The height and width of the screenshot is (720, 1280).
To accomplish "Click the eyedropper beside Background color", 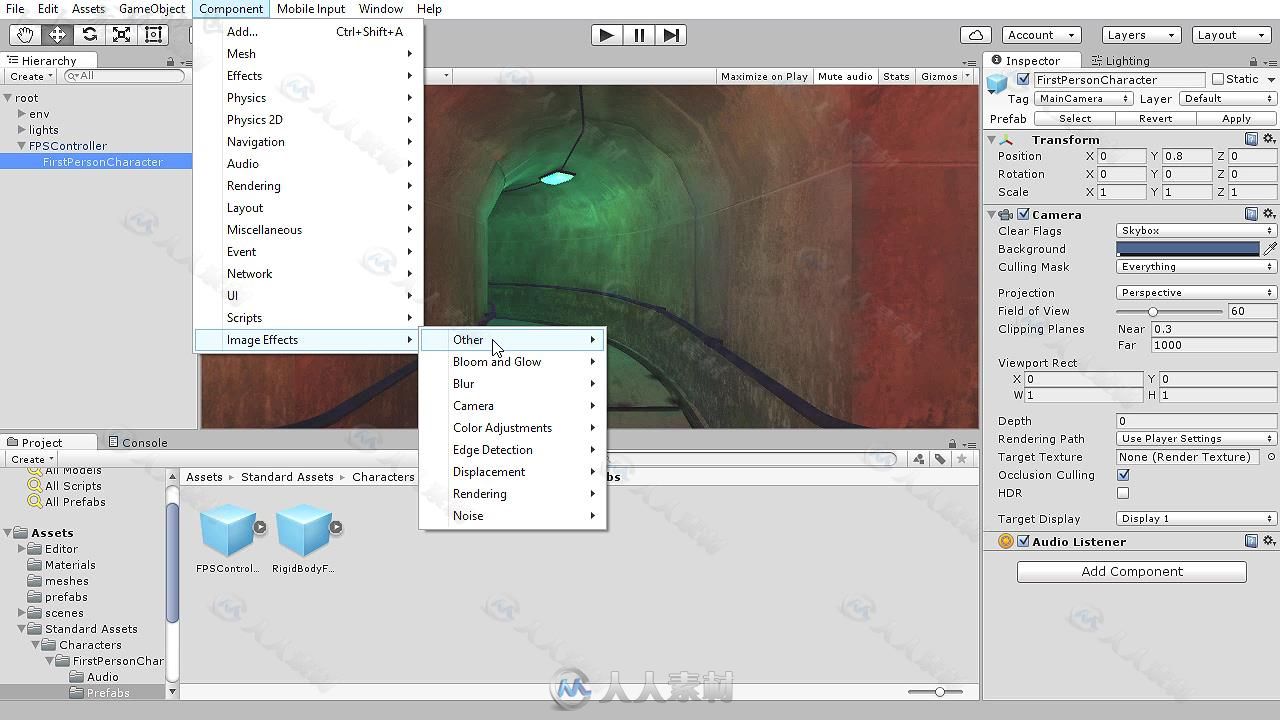I will point(1269,249).
